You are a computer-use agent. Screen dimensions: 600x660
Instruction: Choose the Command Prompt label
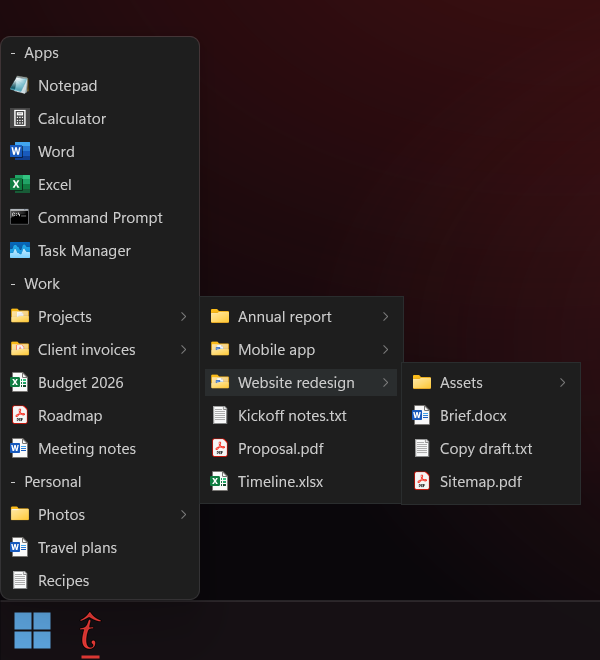point(100,218)
